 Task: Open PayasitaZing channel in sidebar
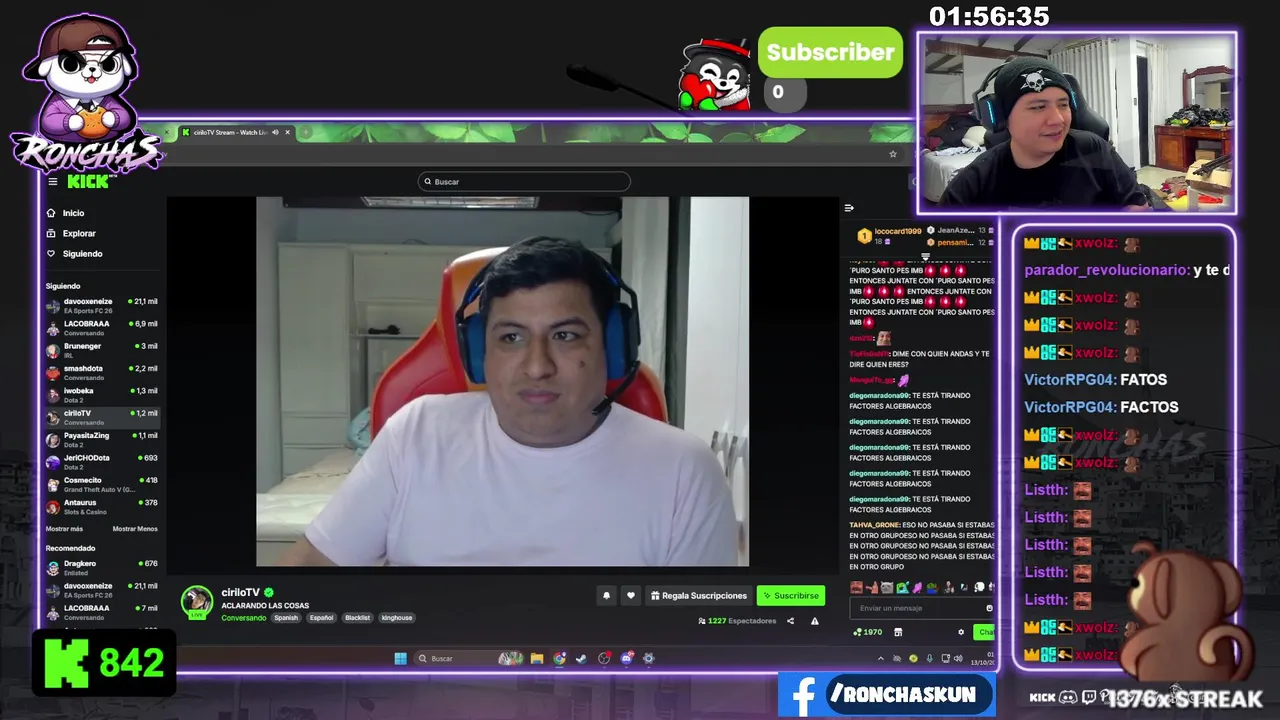102,439
